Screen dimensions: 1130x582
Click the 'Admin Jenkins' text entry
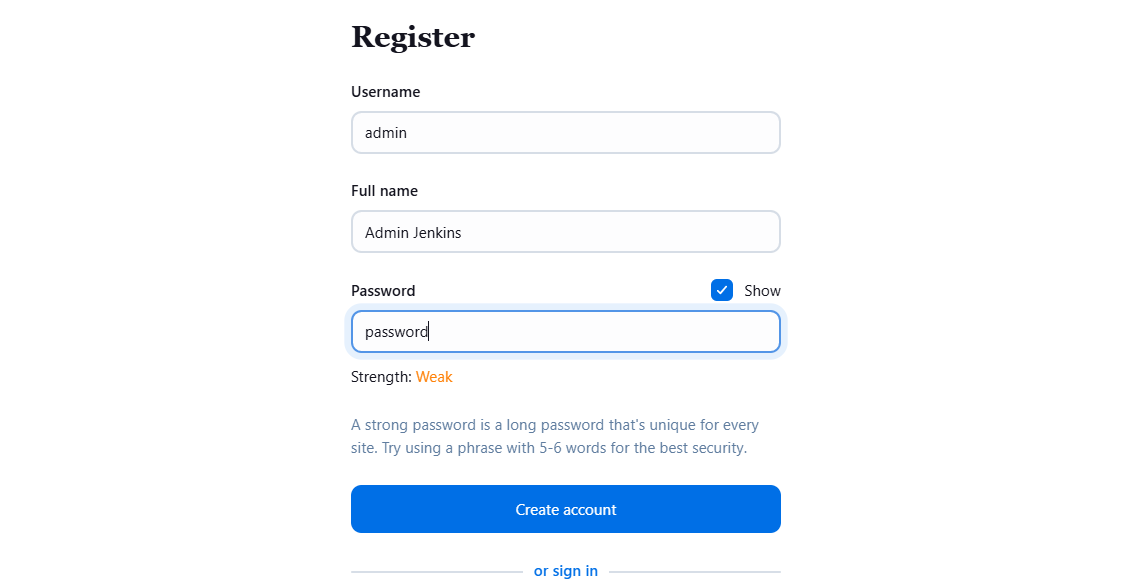(413, 233)
